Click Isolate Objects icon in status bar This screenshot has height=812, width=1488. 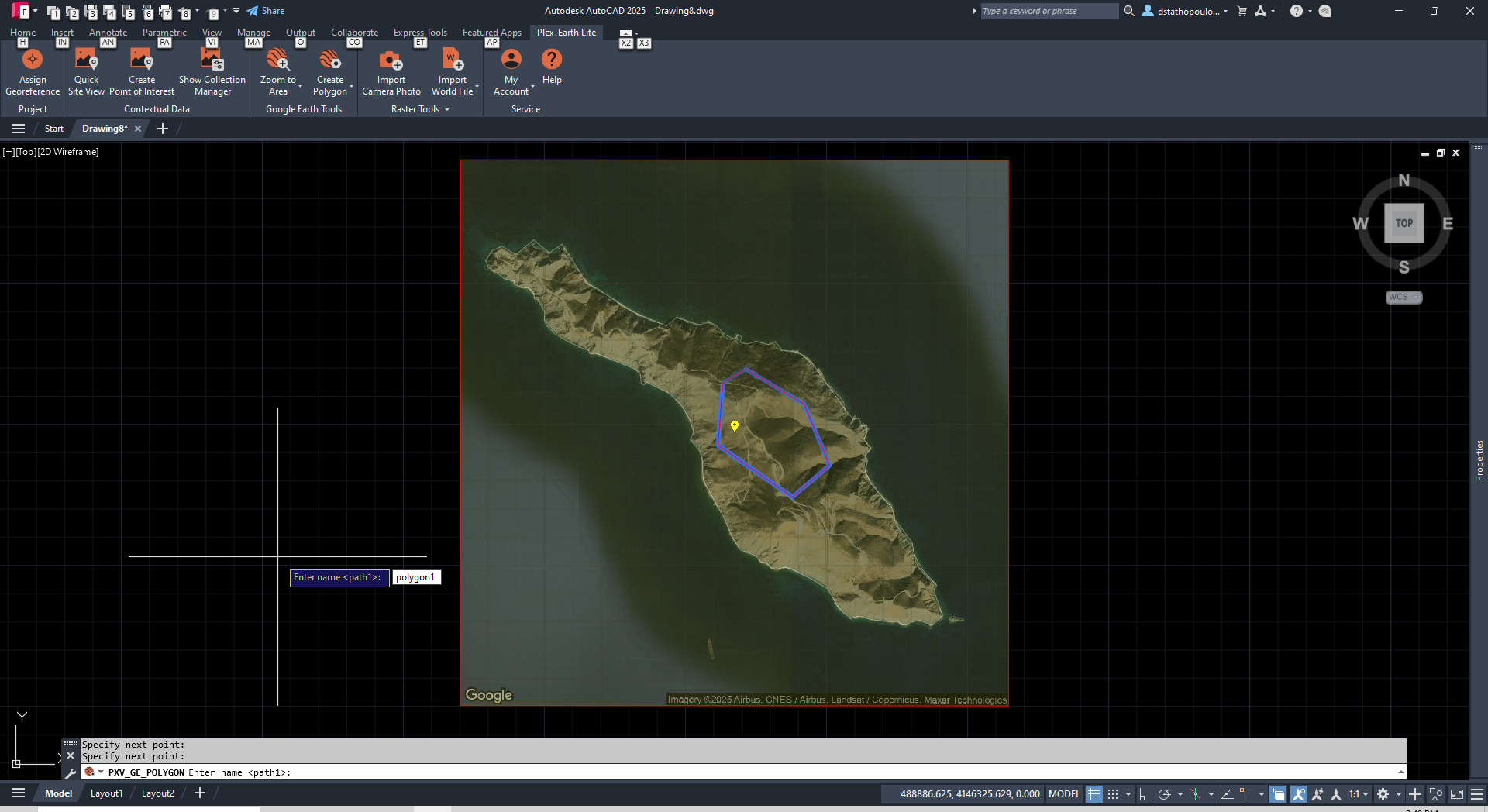point(1436,794)
